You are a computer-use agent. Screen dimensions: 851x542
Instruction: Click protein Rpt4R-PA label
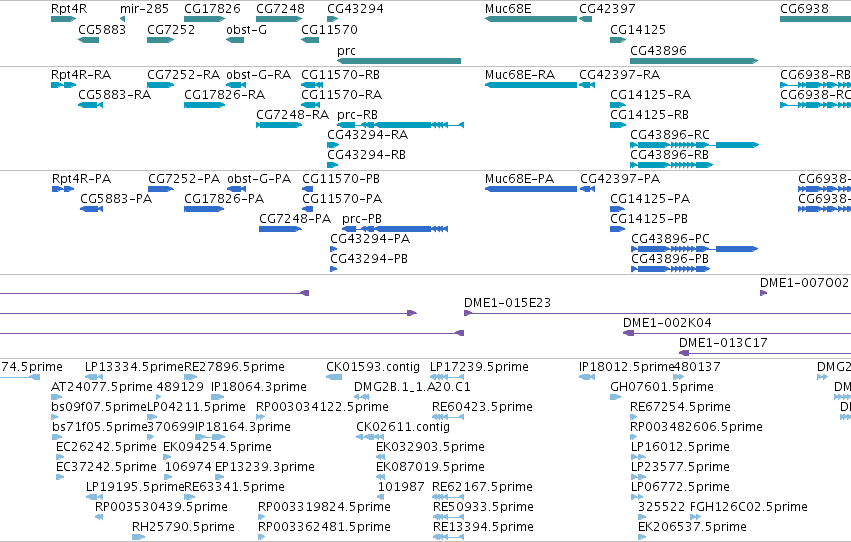pos(81,178)
